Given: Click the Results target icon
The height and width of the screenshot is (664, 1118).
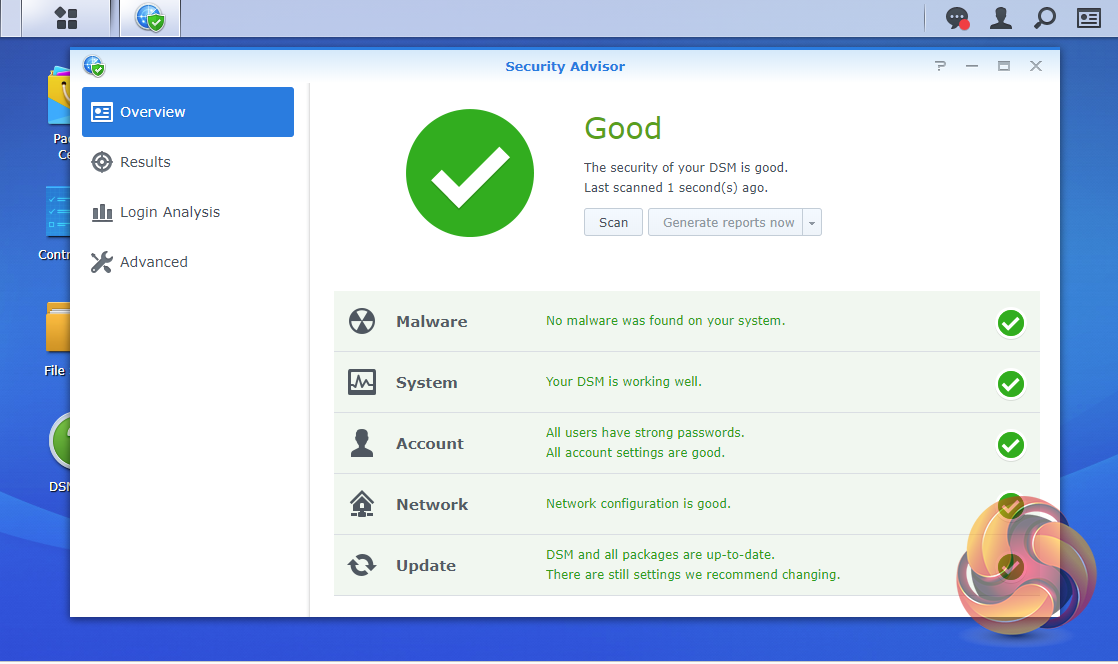Looking at the screenshot, I should point(102,162).
